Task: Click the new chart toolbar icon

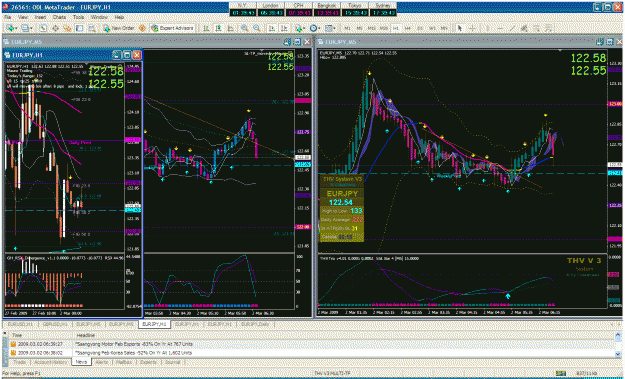Action: 11,28
